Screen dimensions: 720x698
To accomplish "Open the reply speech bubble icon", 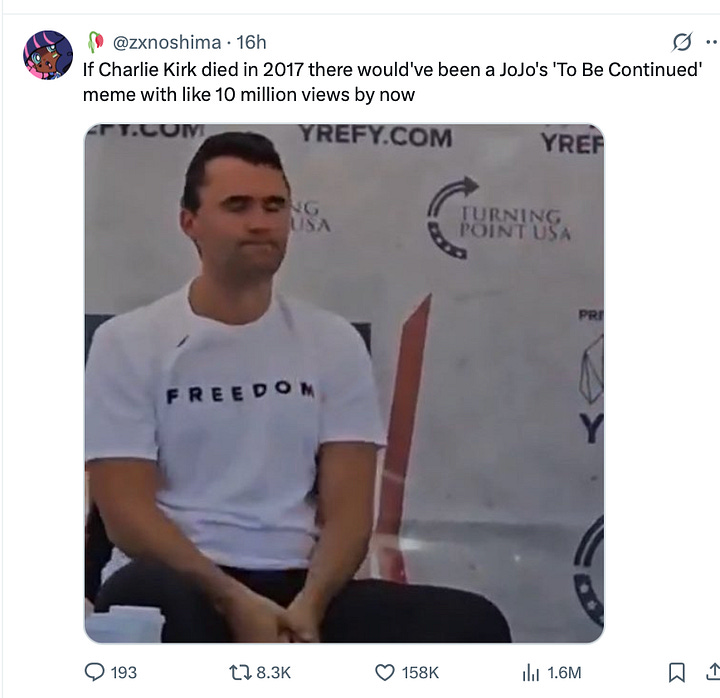I will pos(95,672).
